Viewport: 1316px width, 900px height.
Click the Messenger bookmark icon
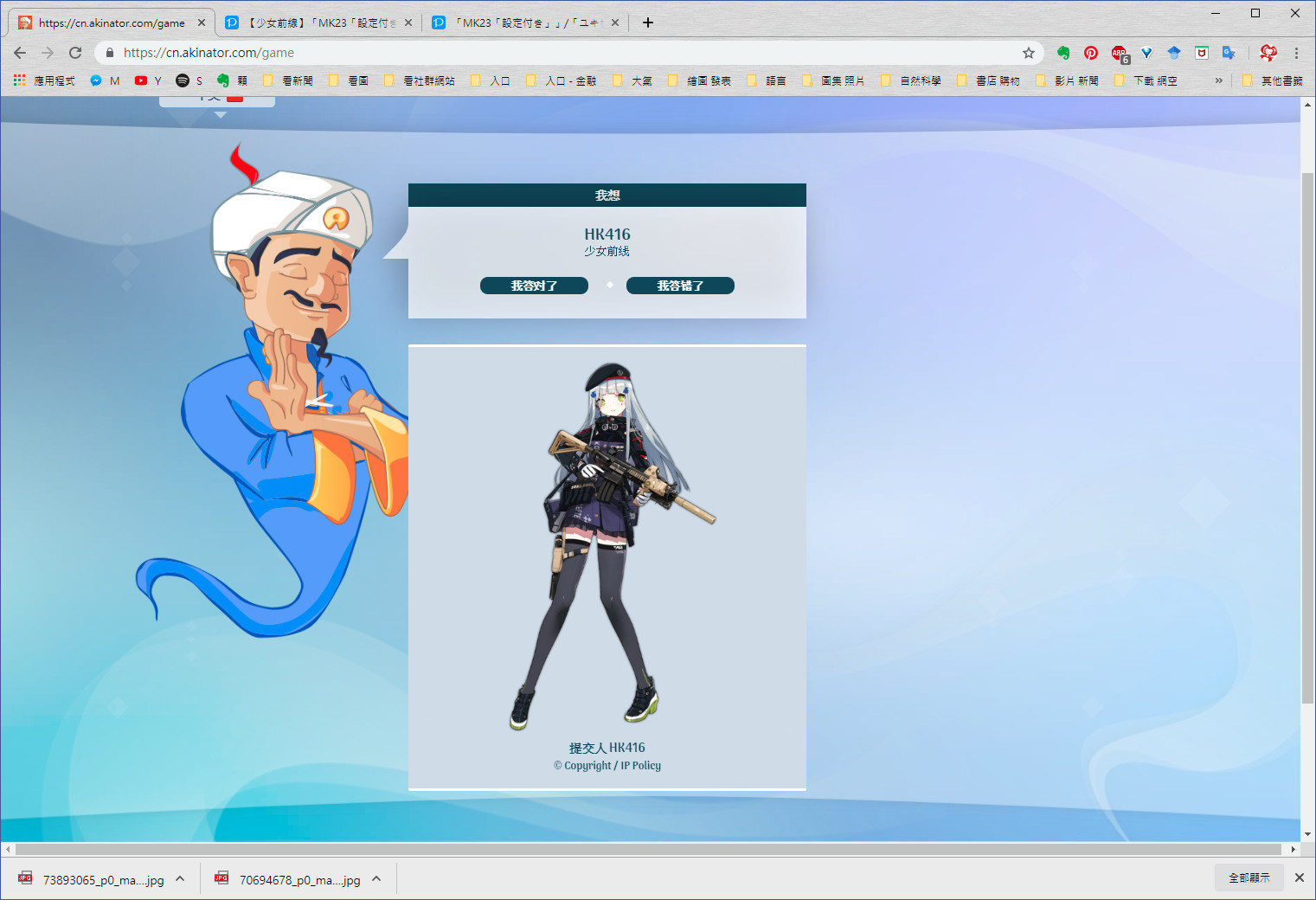96,80
